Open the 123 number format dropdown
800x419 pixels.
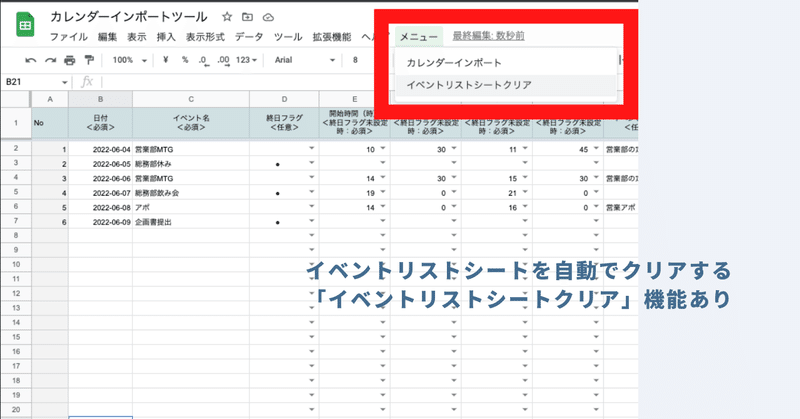[246, 60]
